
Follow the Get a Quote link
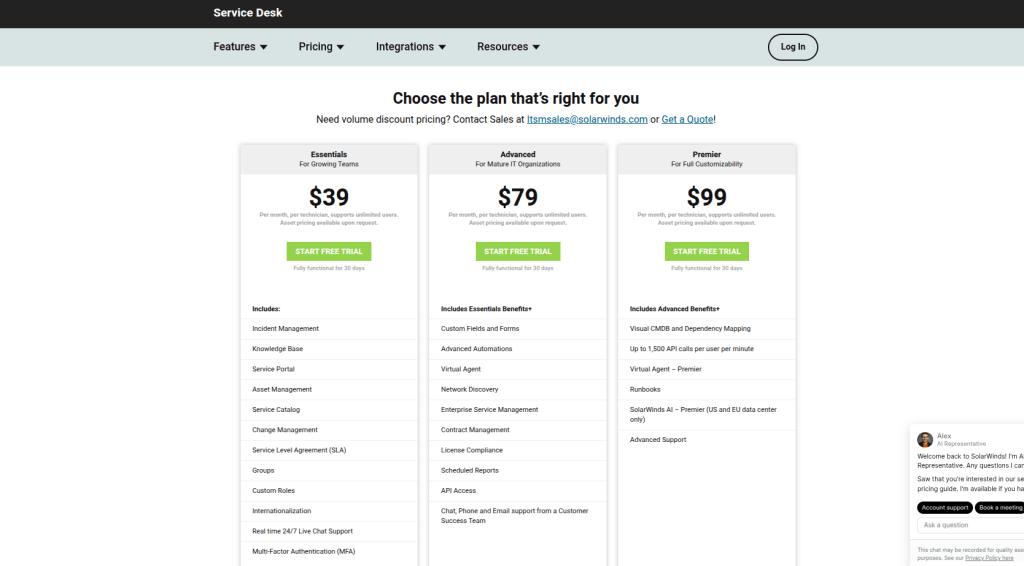(687, 119)
